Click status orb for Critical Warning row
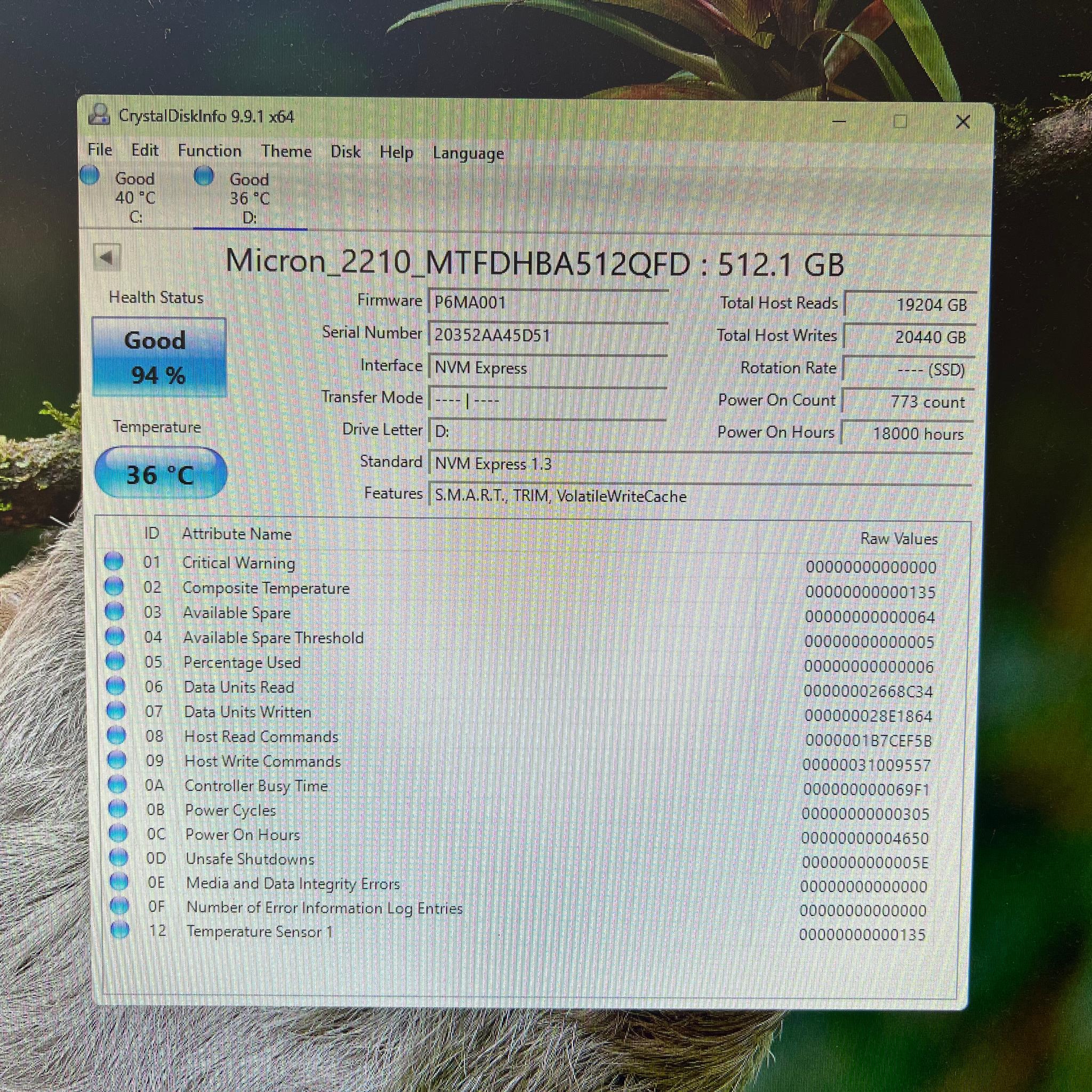1092x1092 pixels. coord(114,561)
